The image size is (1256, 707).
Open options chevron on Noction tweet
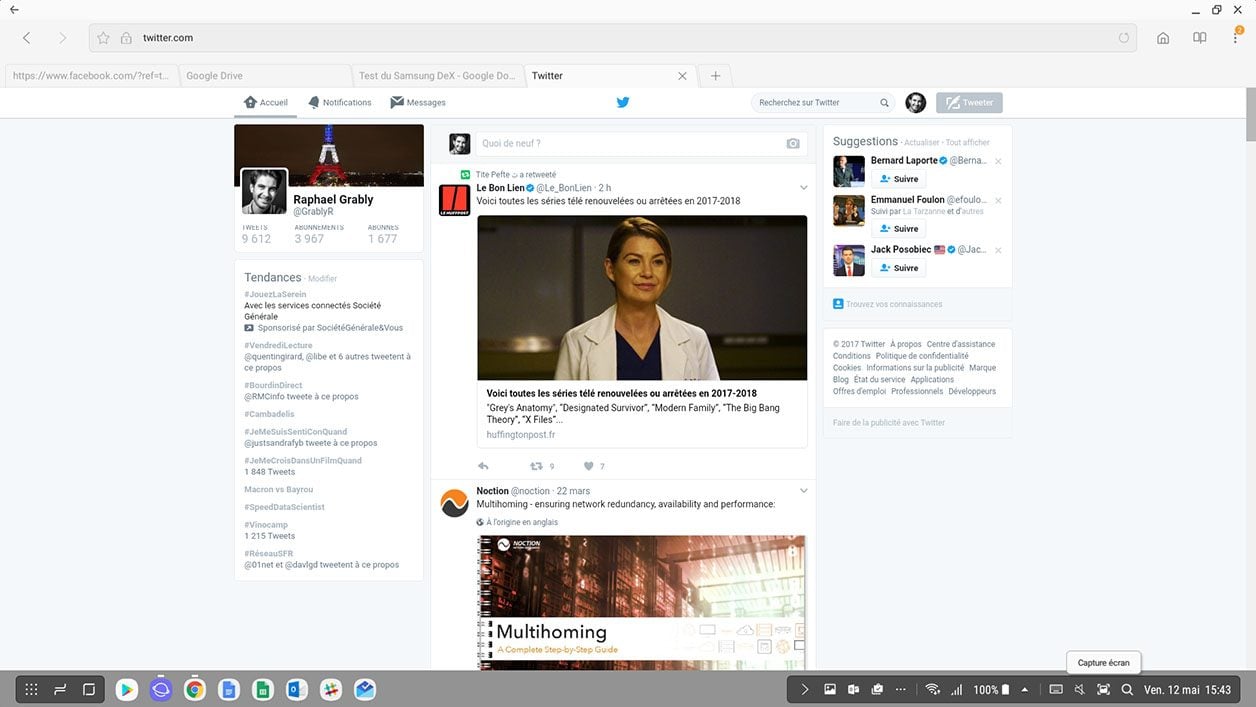[803, 491]
